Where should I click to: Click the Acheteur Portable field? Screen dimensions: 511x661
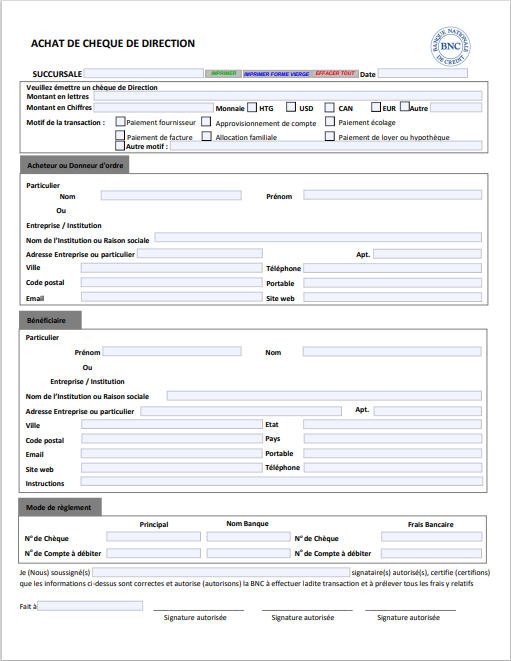coord(393,283)
